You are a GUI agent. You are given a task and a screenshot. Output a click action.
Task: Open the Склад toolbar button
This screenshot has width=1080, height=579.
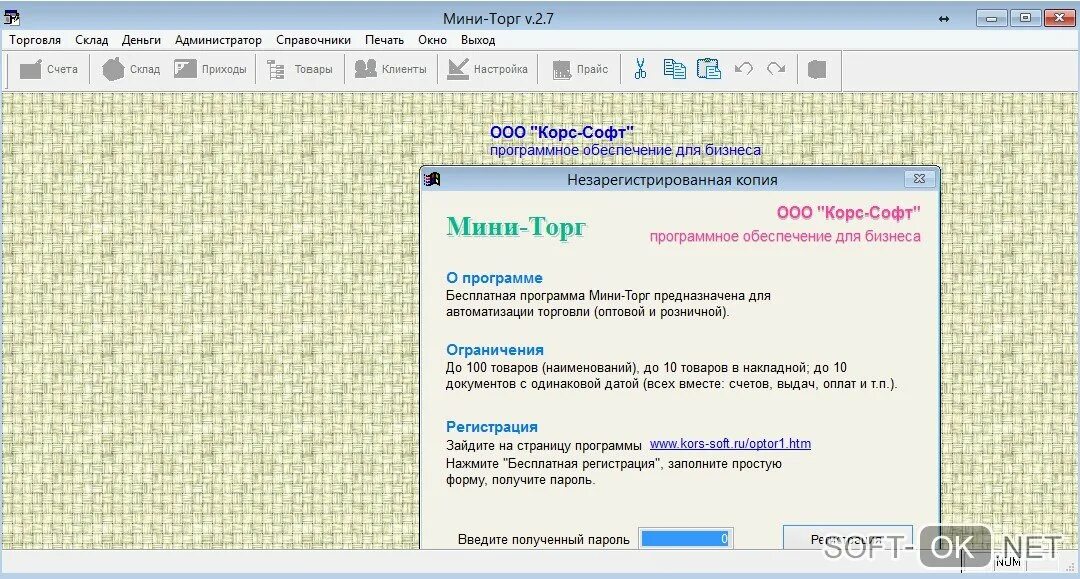tap(131, 70)
